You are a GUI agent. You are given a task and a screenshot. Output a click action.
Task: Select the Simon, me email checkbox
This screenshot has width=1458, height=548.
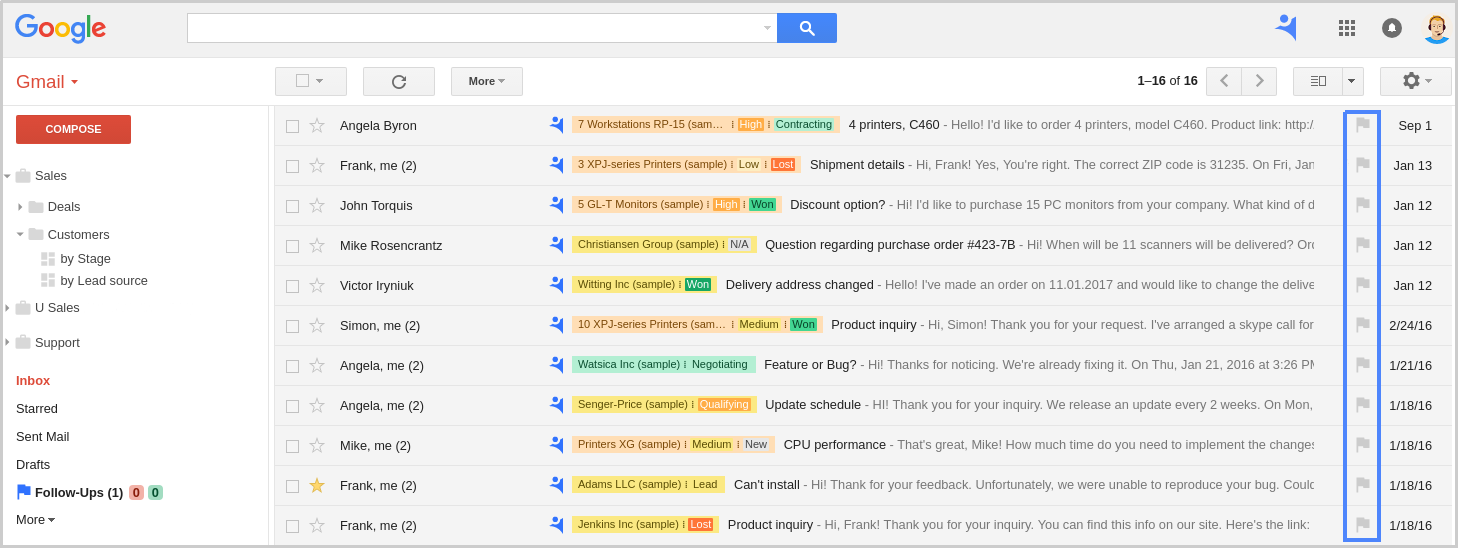(x=292, y=326)
